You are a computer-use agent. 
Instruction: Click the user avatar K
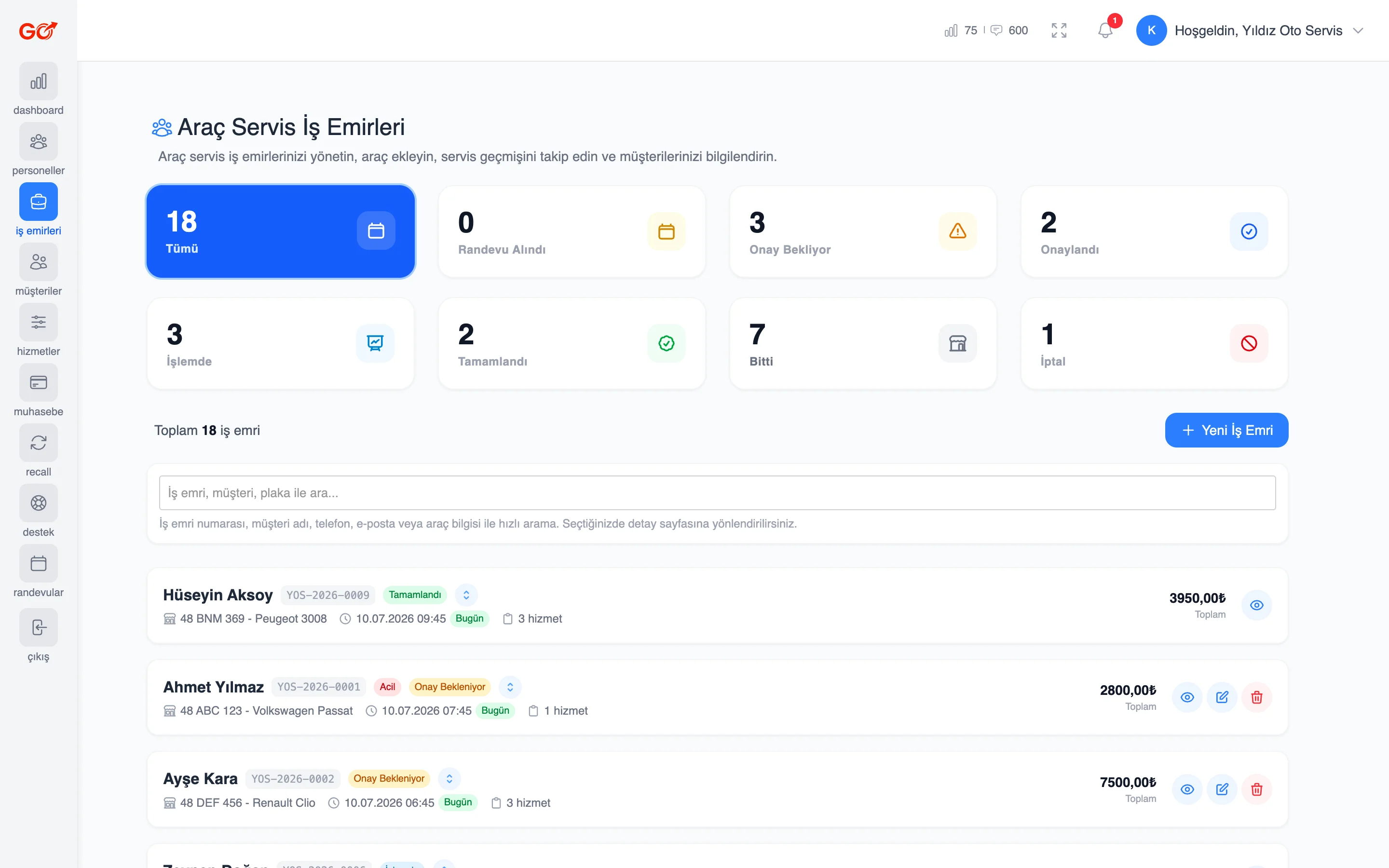click(x=1151, y=30)
